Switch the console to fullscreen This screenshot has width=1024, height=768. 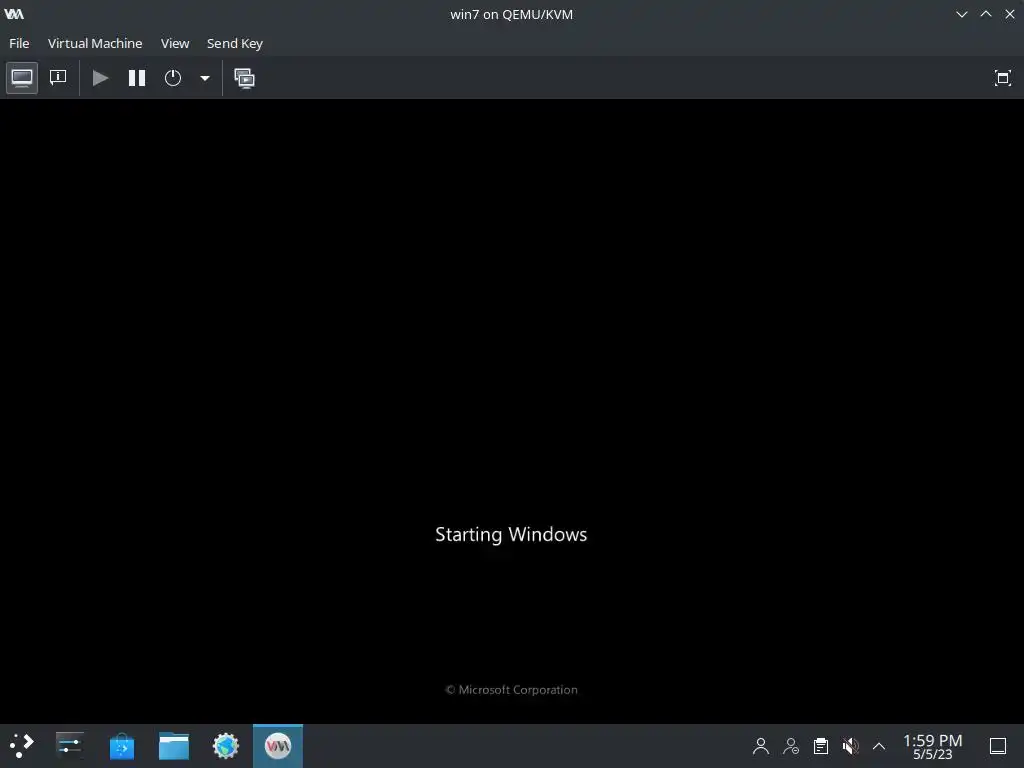[1002, 78]
